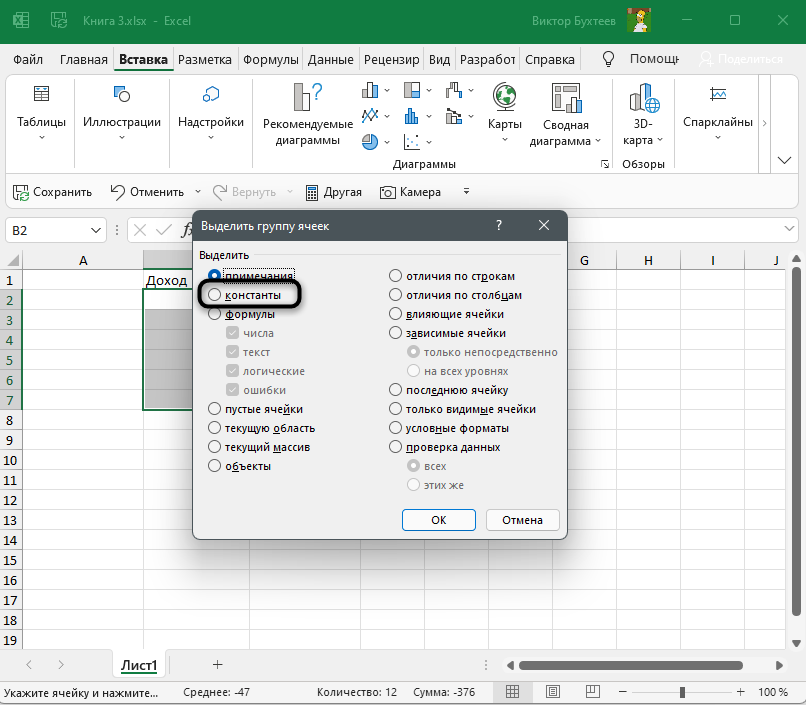Open the Спарклайны dropdown

(x=717, y=137)
